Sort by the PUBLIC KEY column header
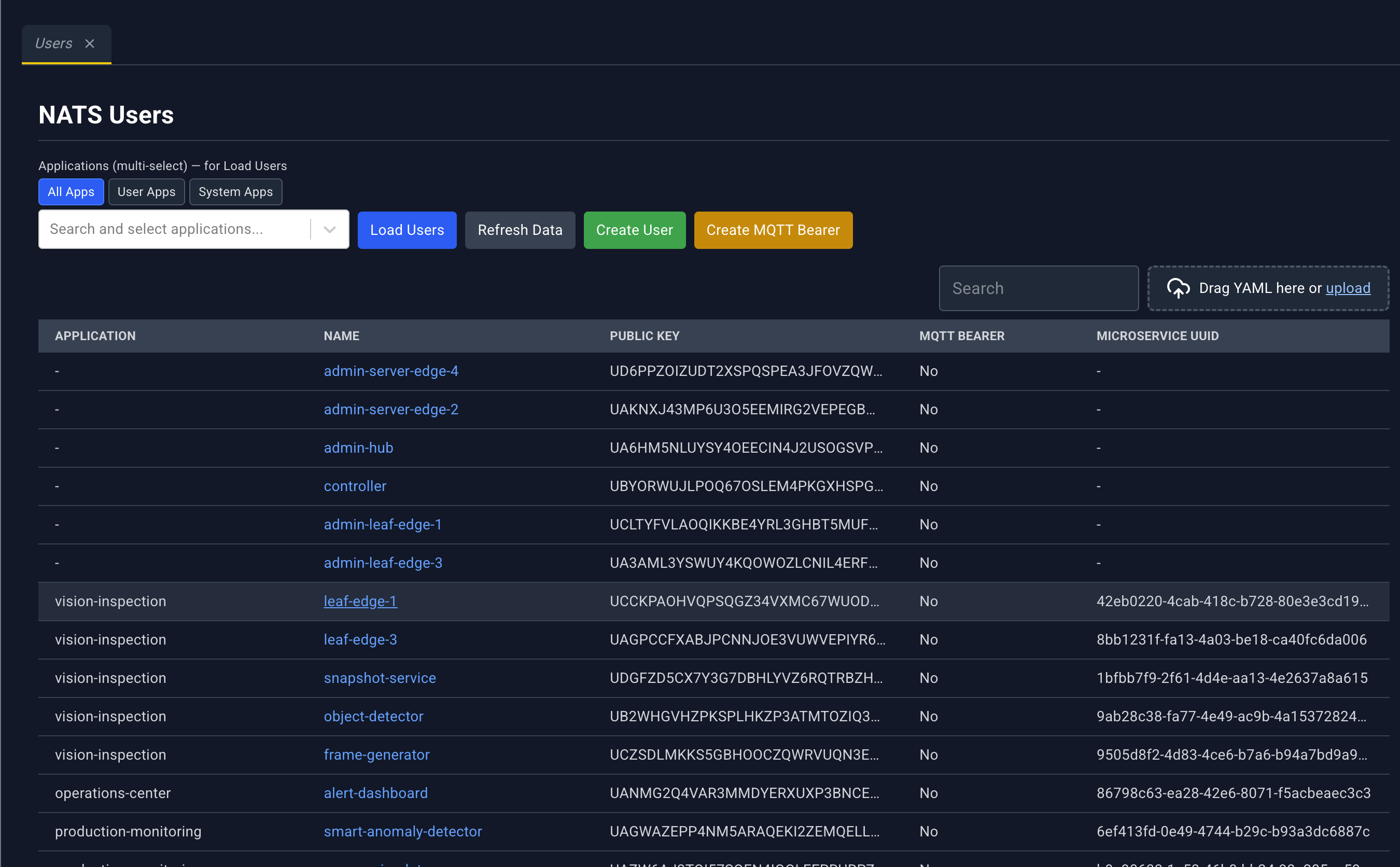The height and width of the screenshot is (867, 1400). pos(645,336)
